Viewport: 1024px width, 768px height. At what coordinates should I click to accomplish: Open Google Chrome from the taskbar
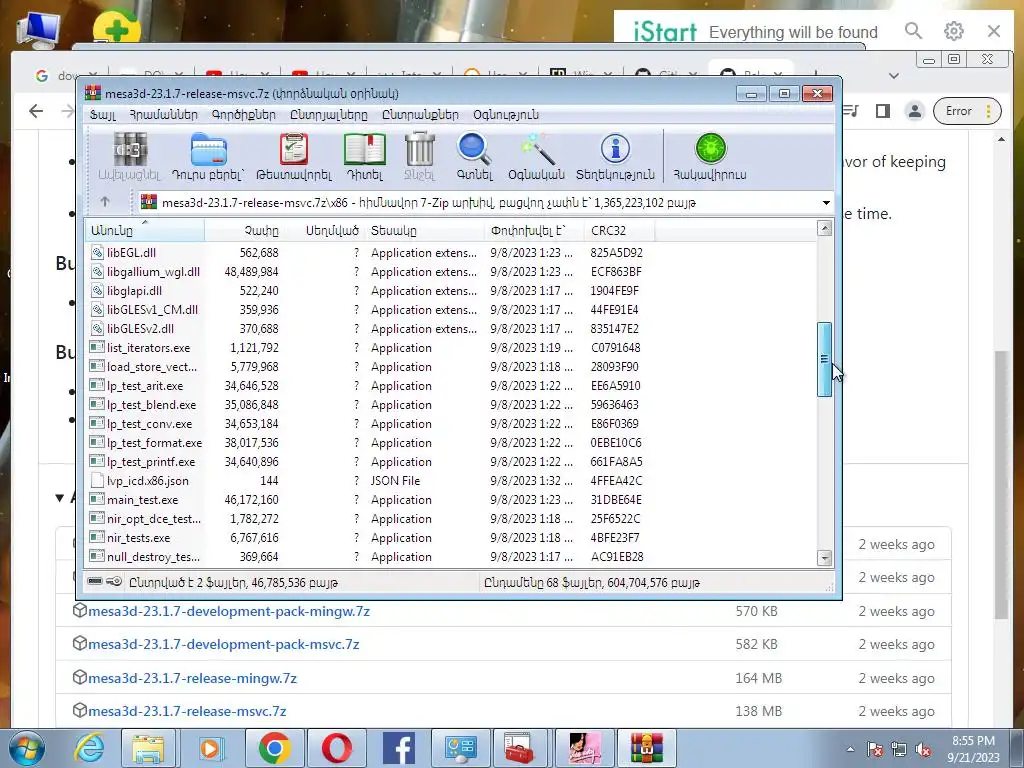point(274,748)
